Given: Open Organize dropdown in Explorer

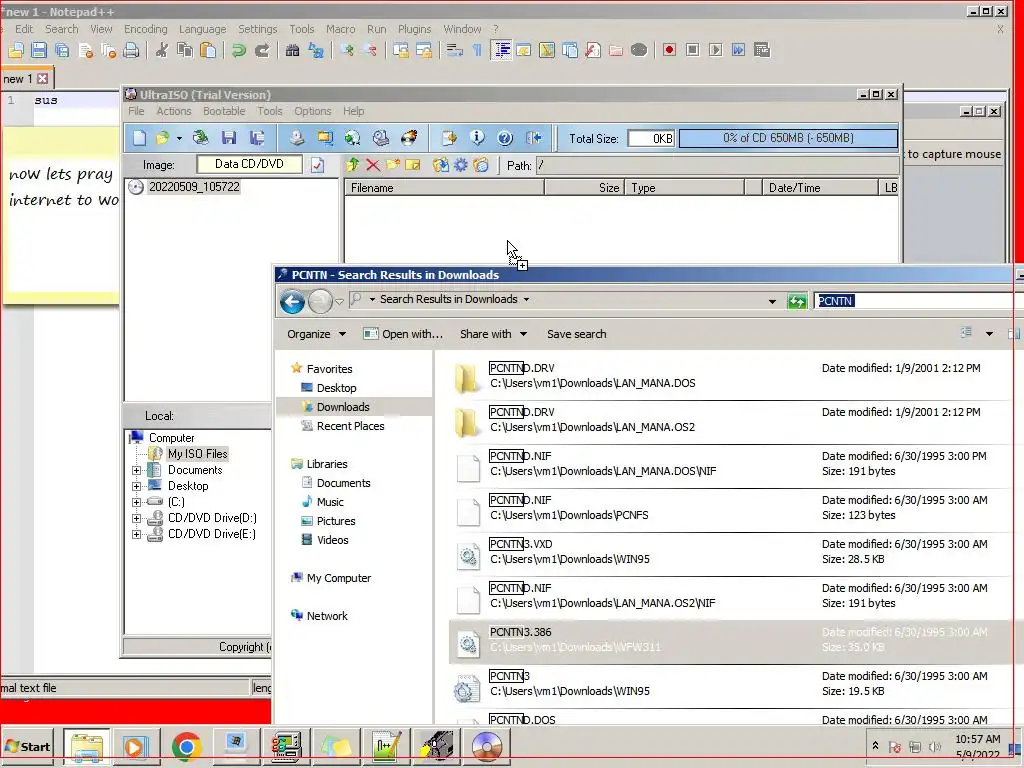Looking at the screenshot, I should (x=317, y=334).
